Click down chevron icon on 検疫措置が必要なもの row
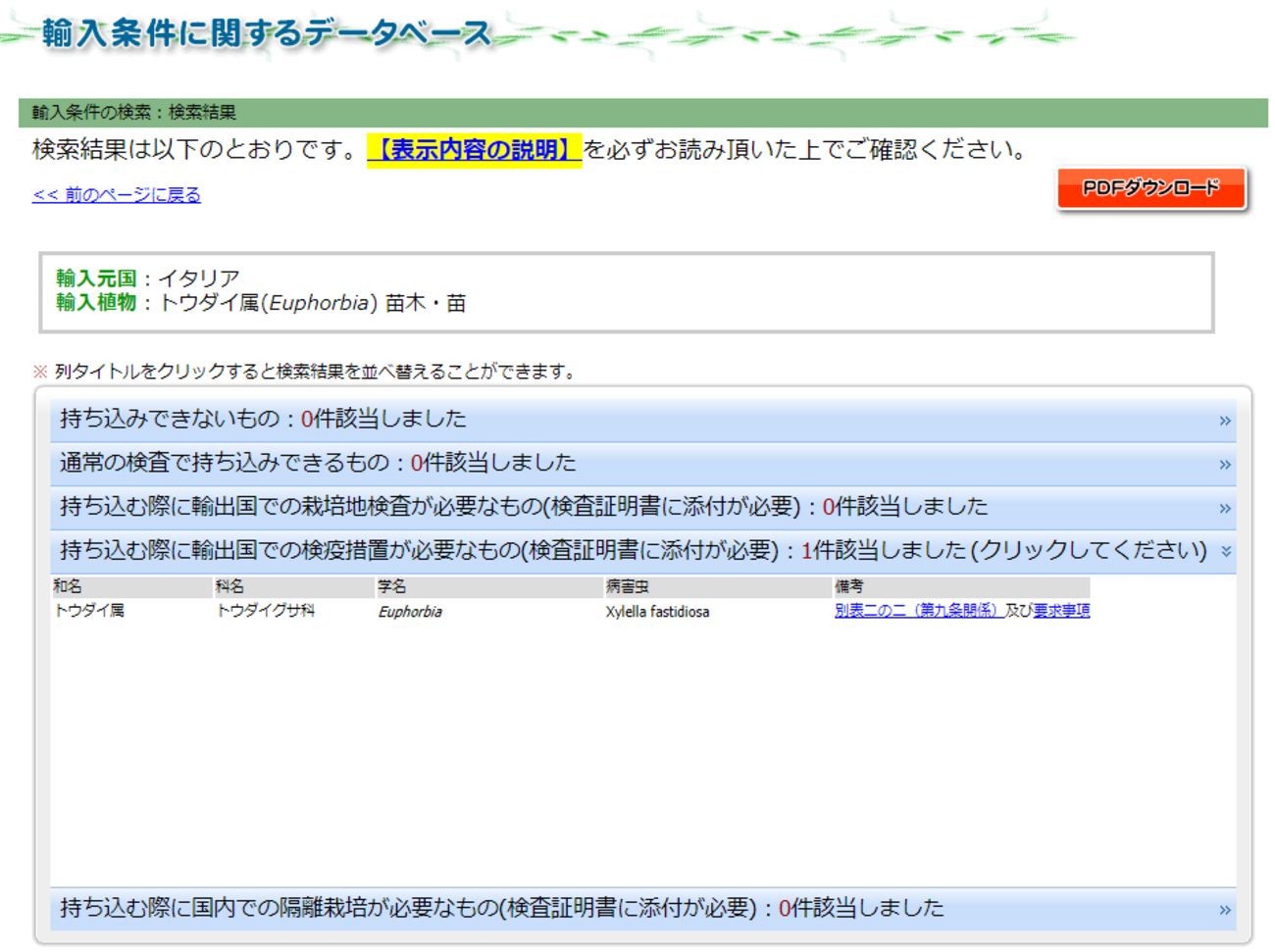 [x=1226, y=552]
